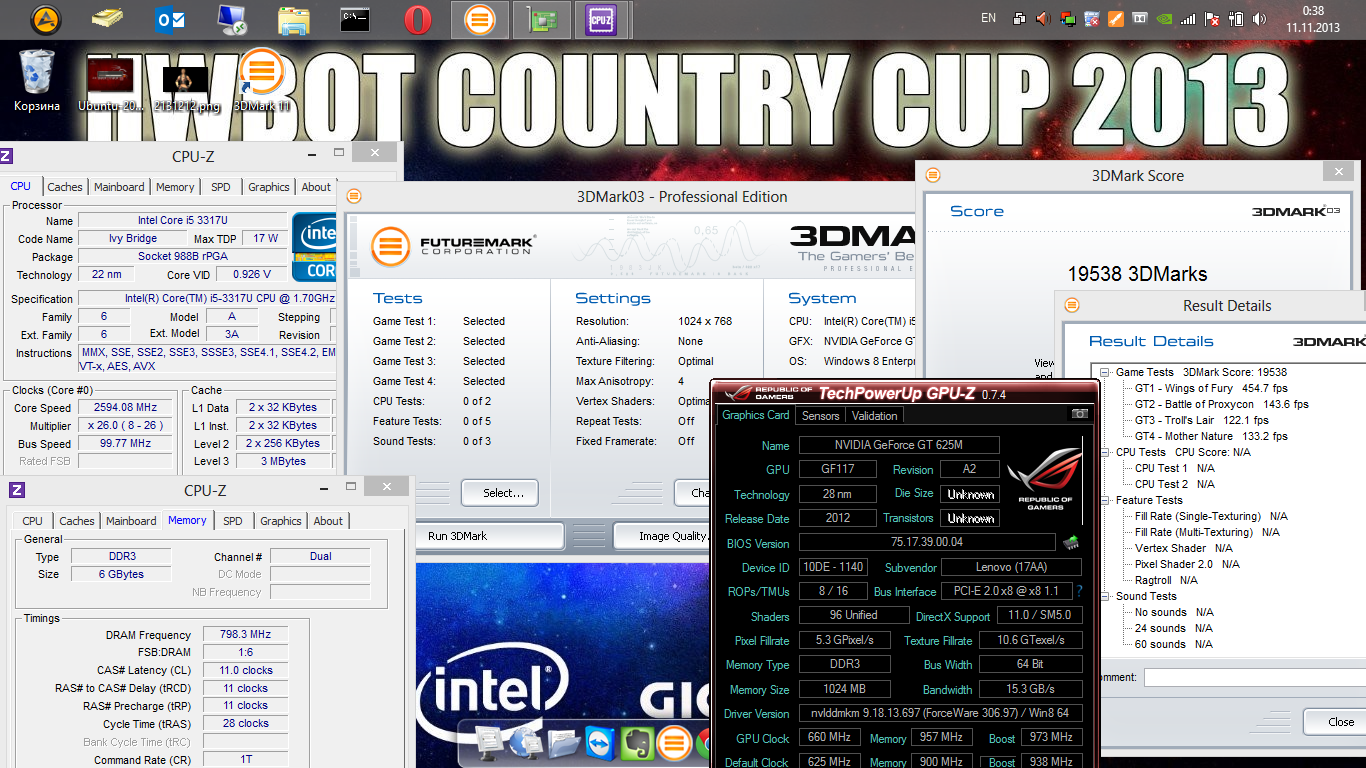This screenshot has width=1366, height=768.
Task: Click the CPU-Z Name value Intel Core i5 3317U
Action: [x=181, y=220]
